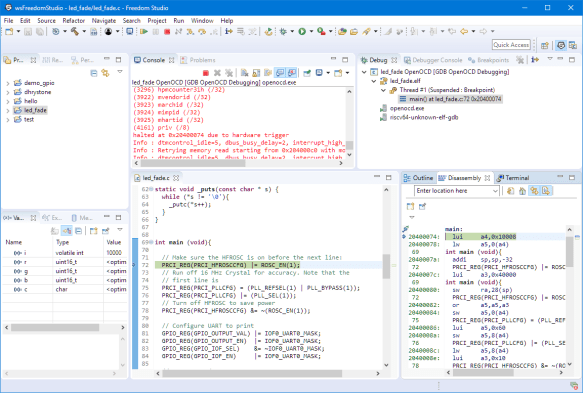Toggle Scroll Lock in Console toolbar
Screen dimensions: 583x393
[x=256, y=73]
